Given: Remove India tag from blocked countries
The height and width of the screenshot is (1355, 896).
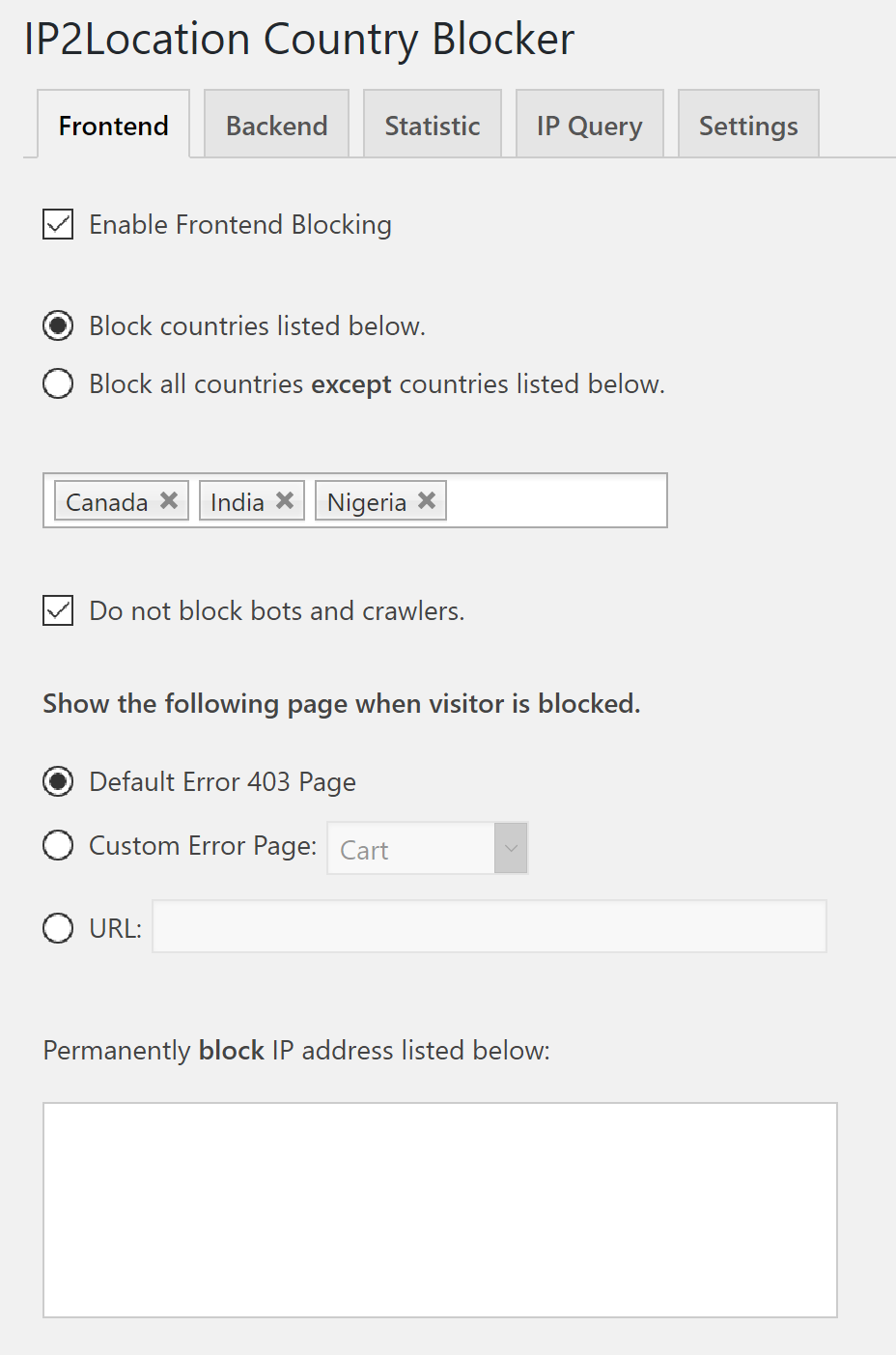Looking at the screenshot, I should pyautogui.click(x=285, y=500).
